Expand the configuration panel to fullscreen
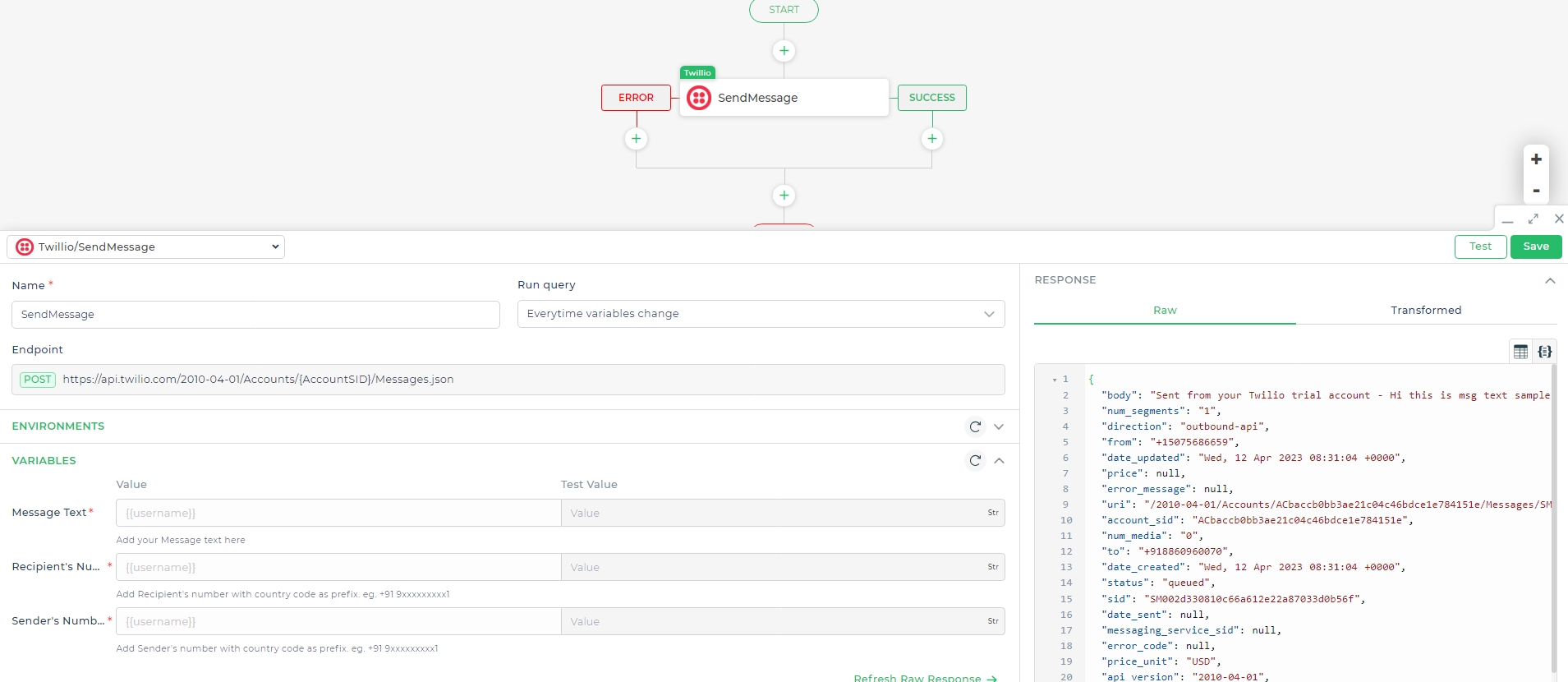 click(1533, 219)
